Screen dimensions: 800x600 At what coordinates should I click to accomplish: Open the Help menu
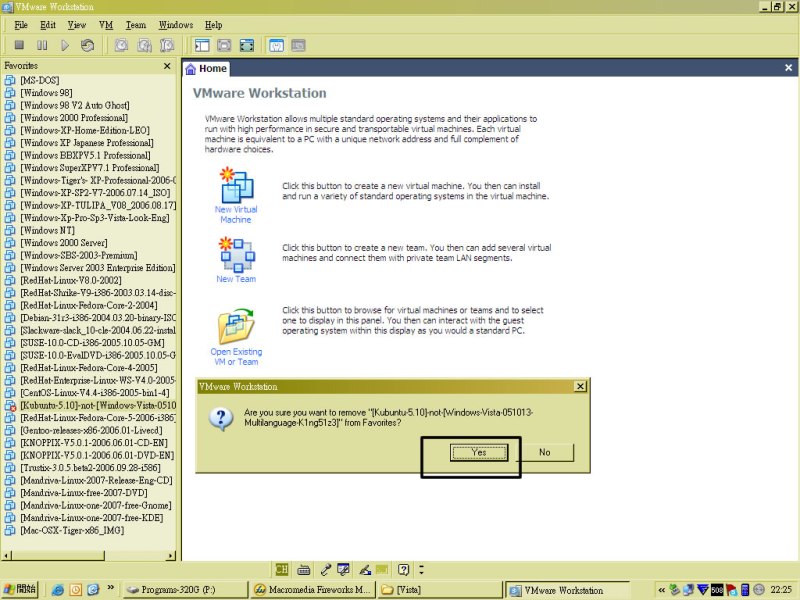[x=214, y=25]
